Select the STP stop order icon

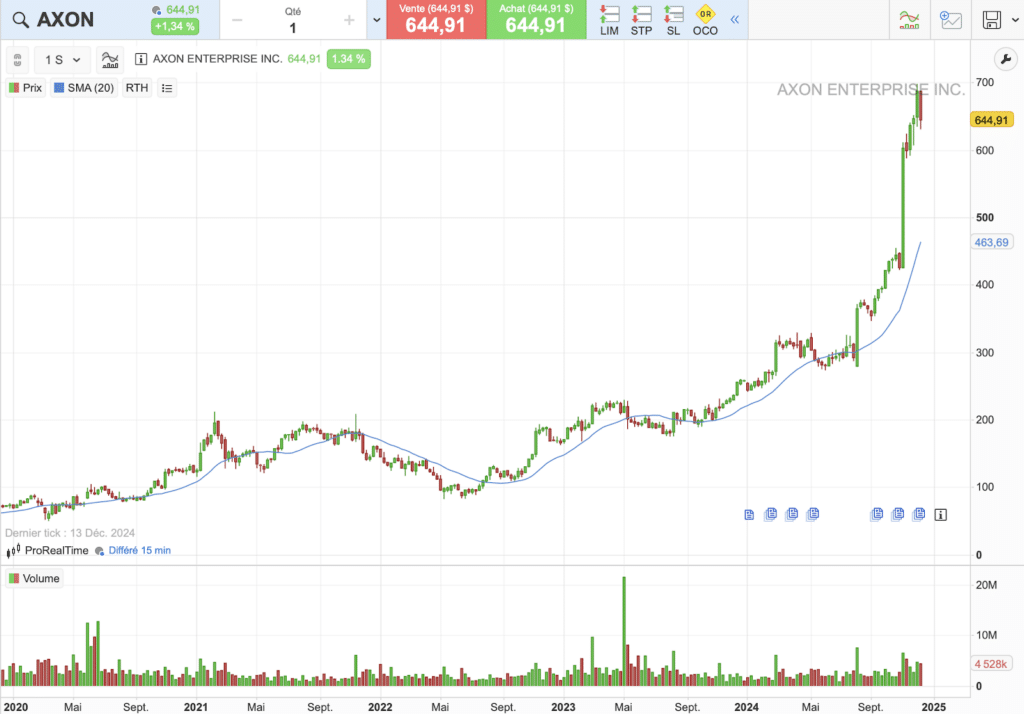coord(641,20)
